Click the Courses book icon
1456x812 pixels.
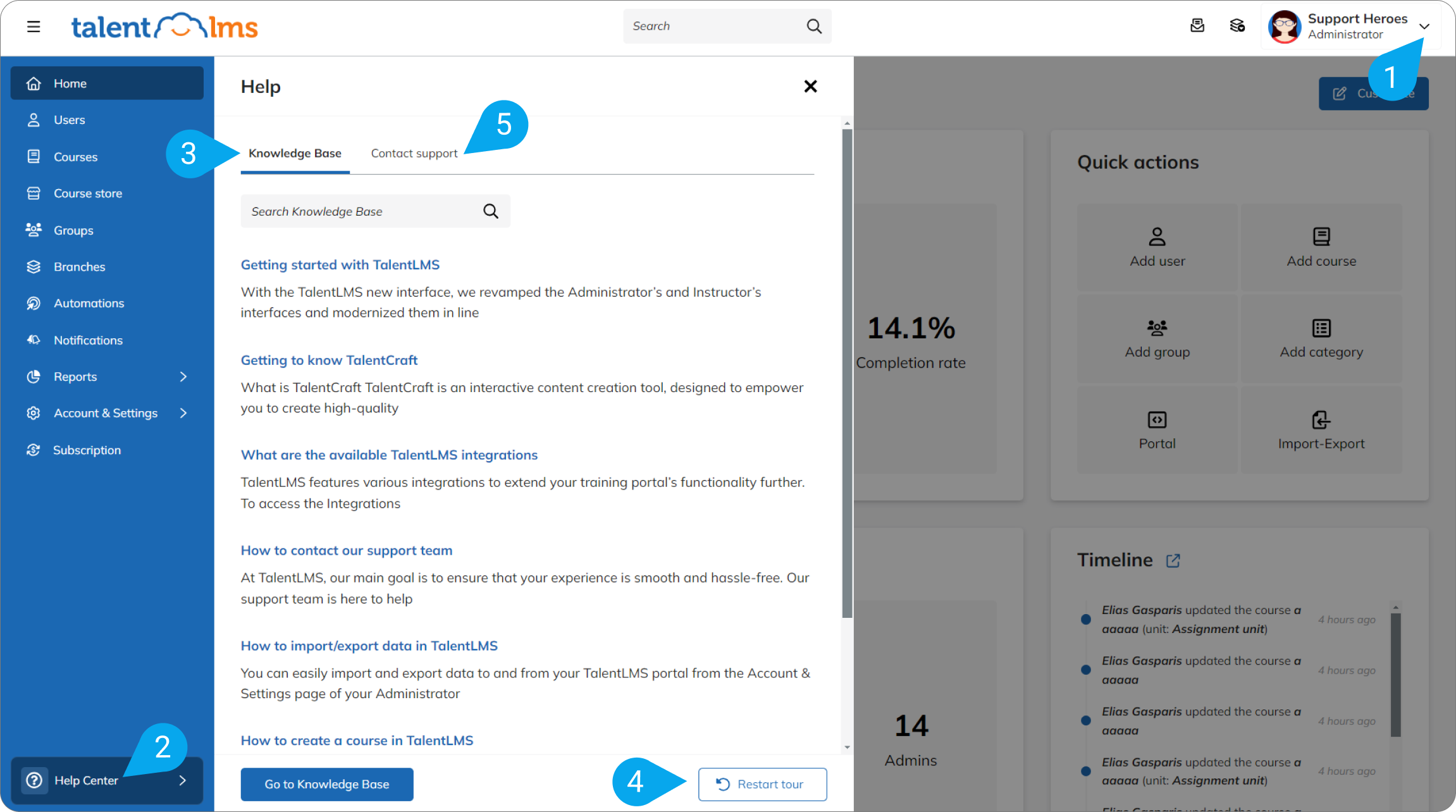click(34, 157)
